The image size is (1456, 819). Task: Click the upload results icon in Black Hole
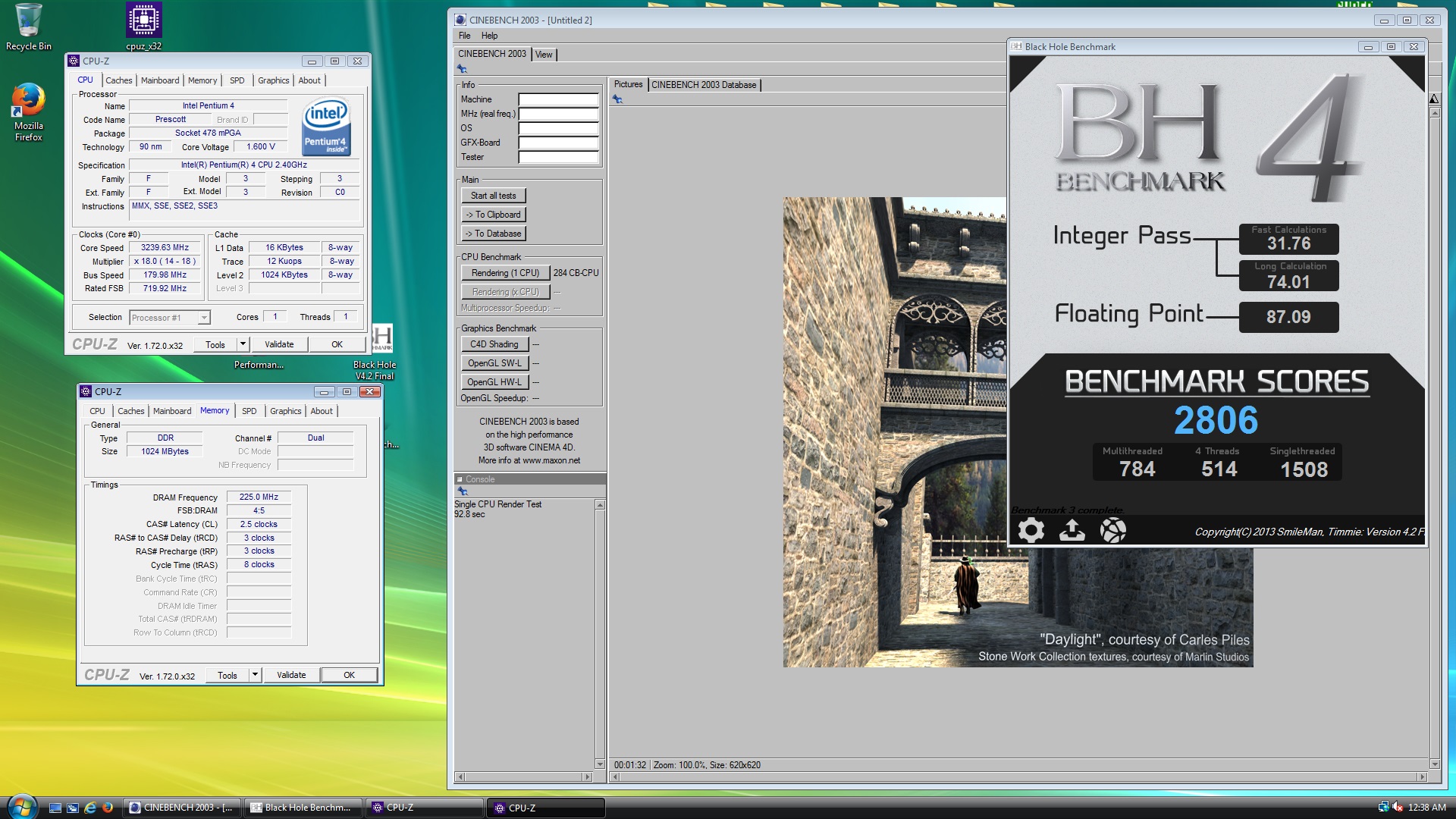[x=1072, y=530]
